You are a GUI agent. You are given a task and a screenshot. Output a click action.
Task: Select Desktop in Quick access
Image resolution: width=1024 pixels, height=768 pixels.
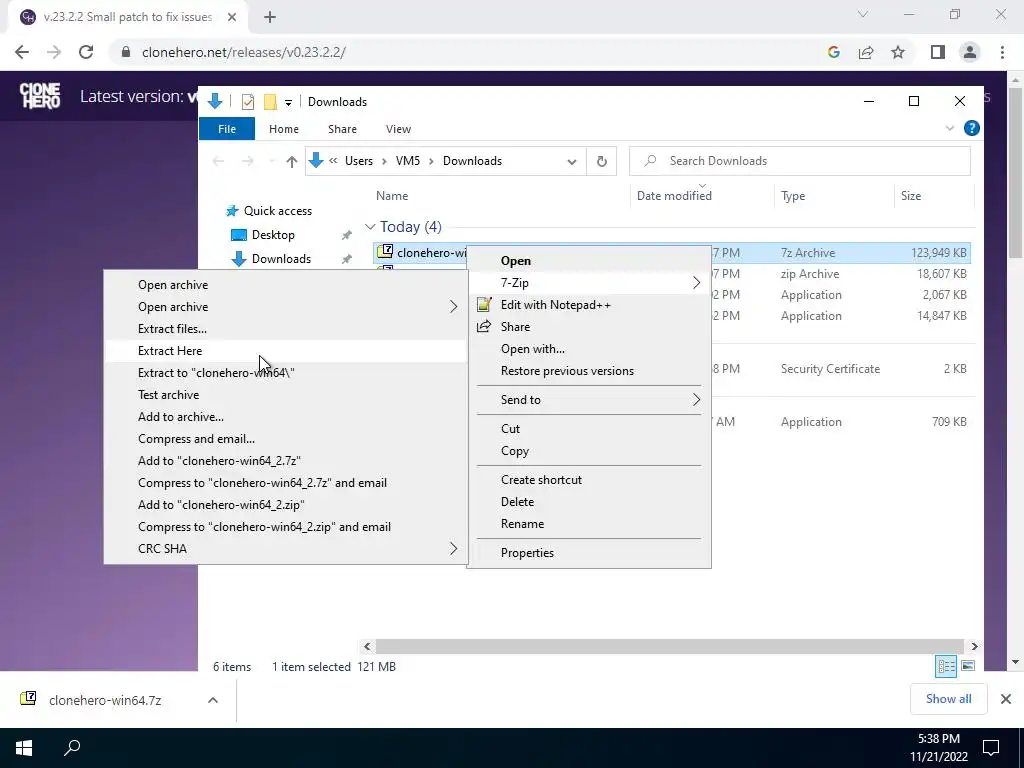coord(273,235)
